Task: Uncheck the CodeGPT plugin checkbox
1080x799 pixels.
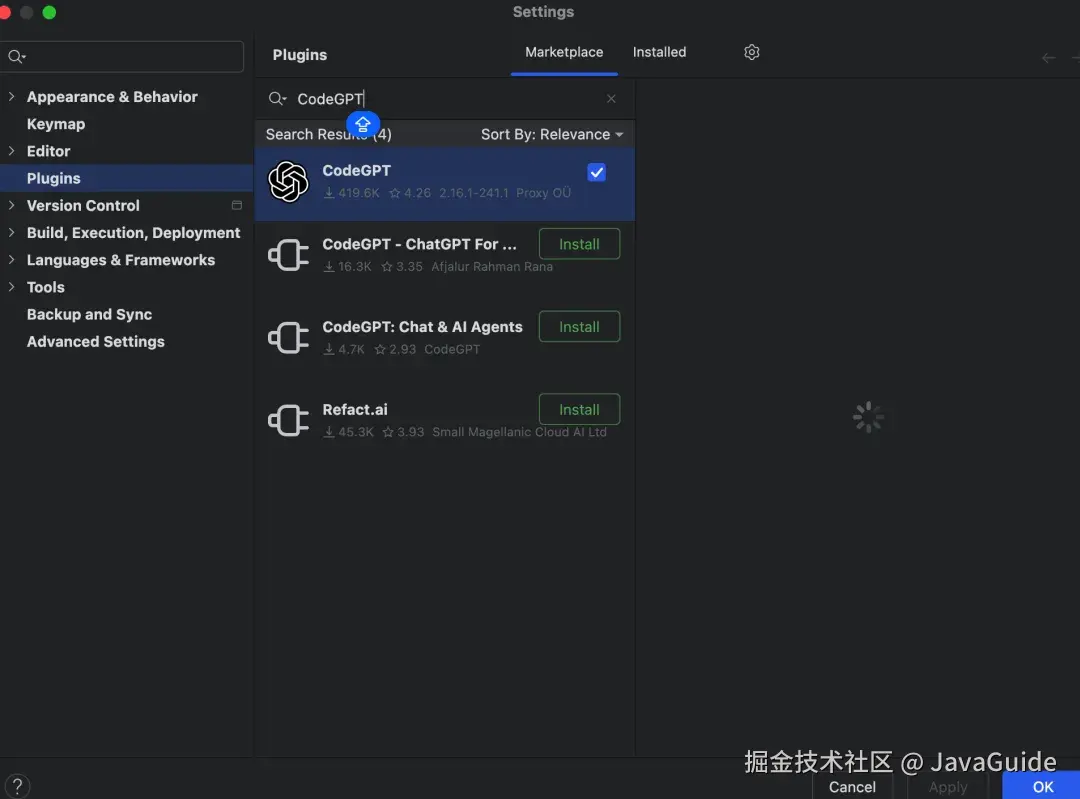Action: tap(596, 172)
